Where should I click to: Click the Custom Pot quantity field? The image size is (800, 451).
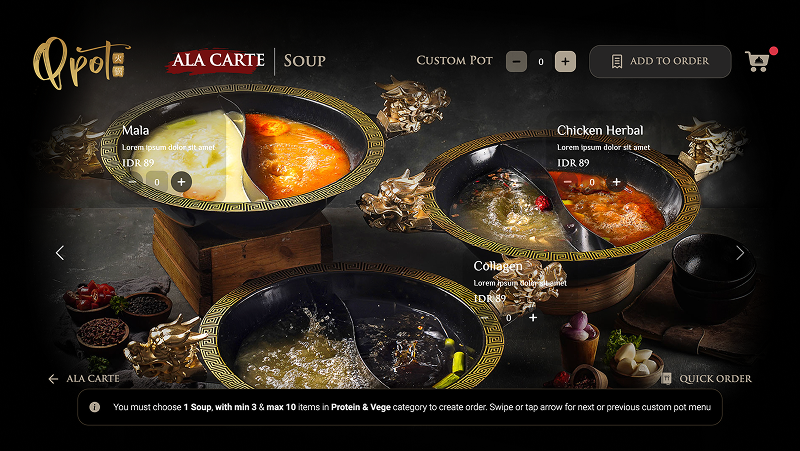tap(541, 62)
